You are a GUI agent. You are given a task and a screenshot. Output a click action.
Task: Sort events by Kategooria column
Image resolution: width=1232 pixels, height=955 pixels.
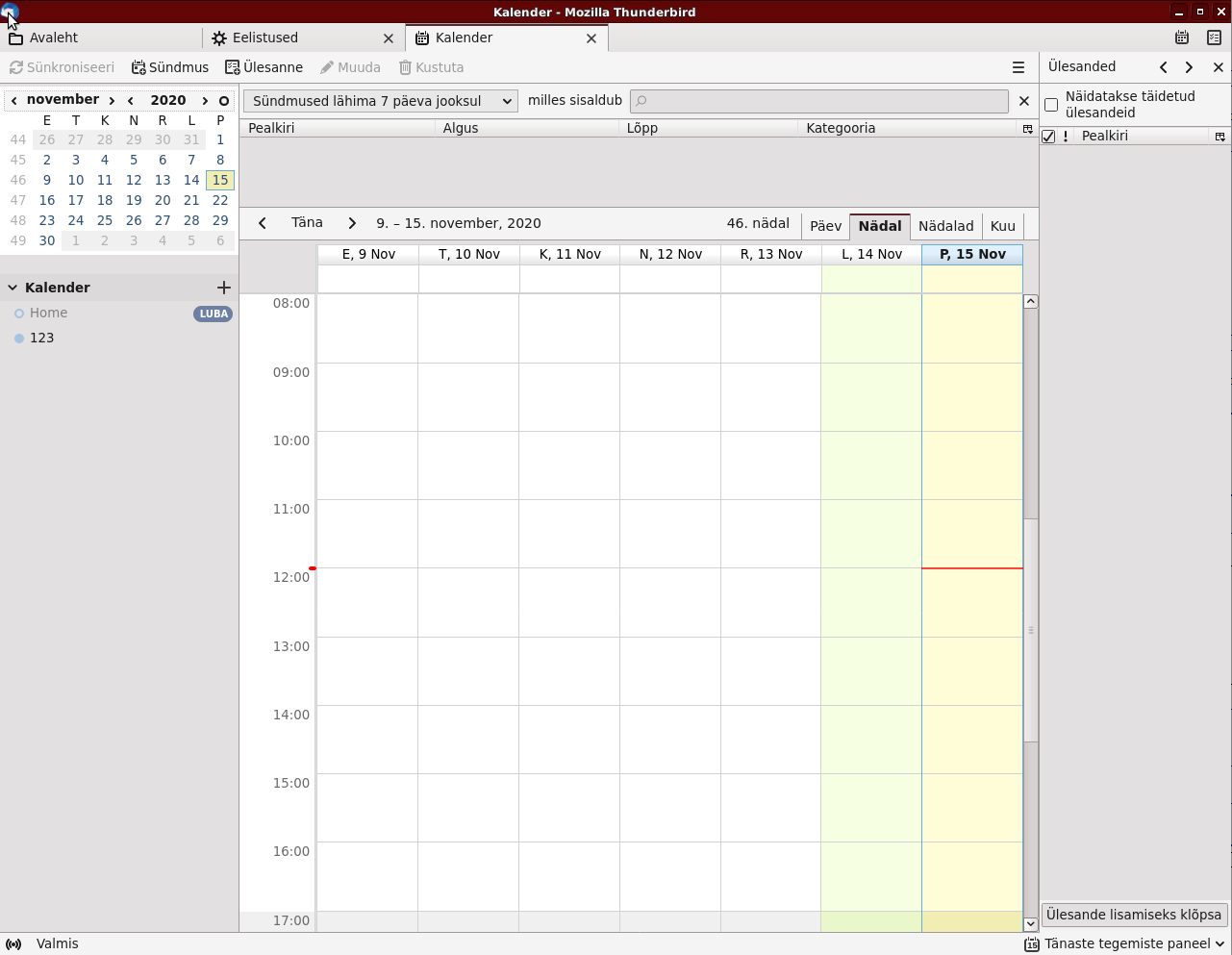coord(908,128)
